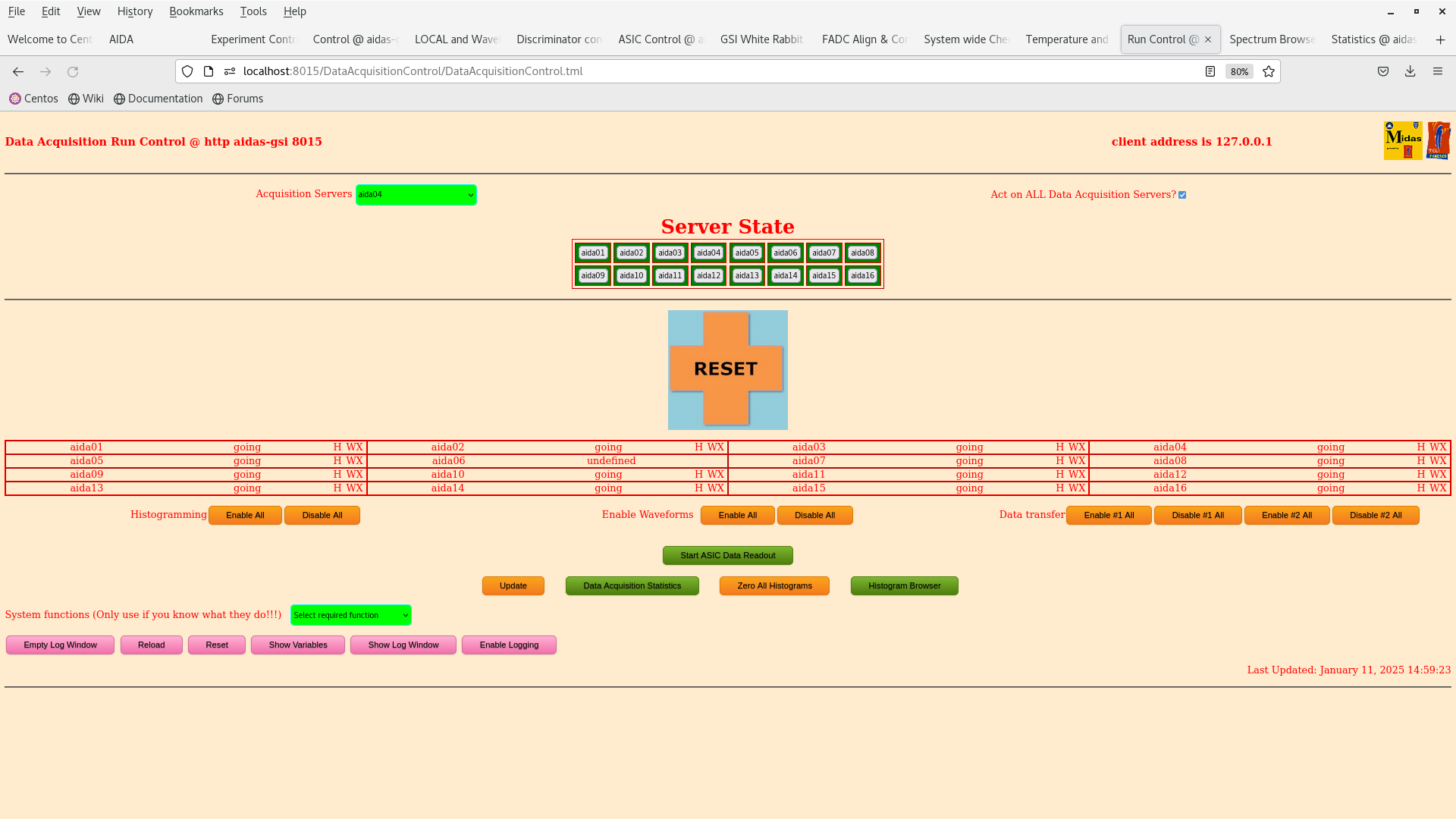Click the aida12 server state indicator

point(708,275)
